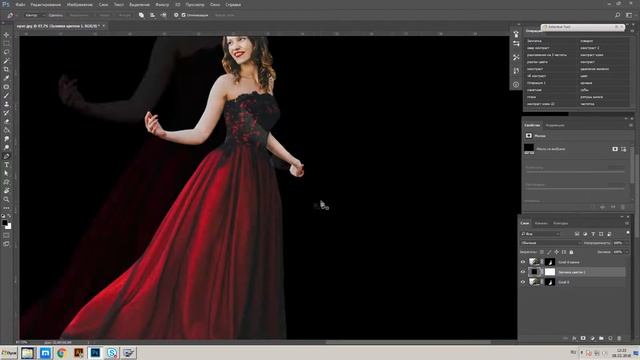Screen dimensions: 640x360
Task: Hide the bottom layer via eye icon
Action: click(x=523, y=282)
